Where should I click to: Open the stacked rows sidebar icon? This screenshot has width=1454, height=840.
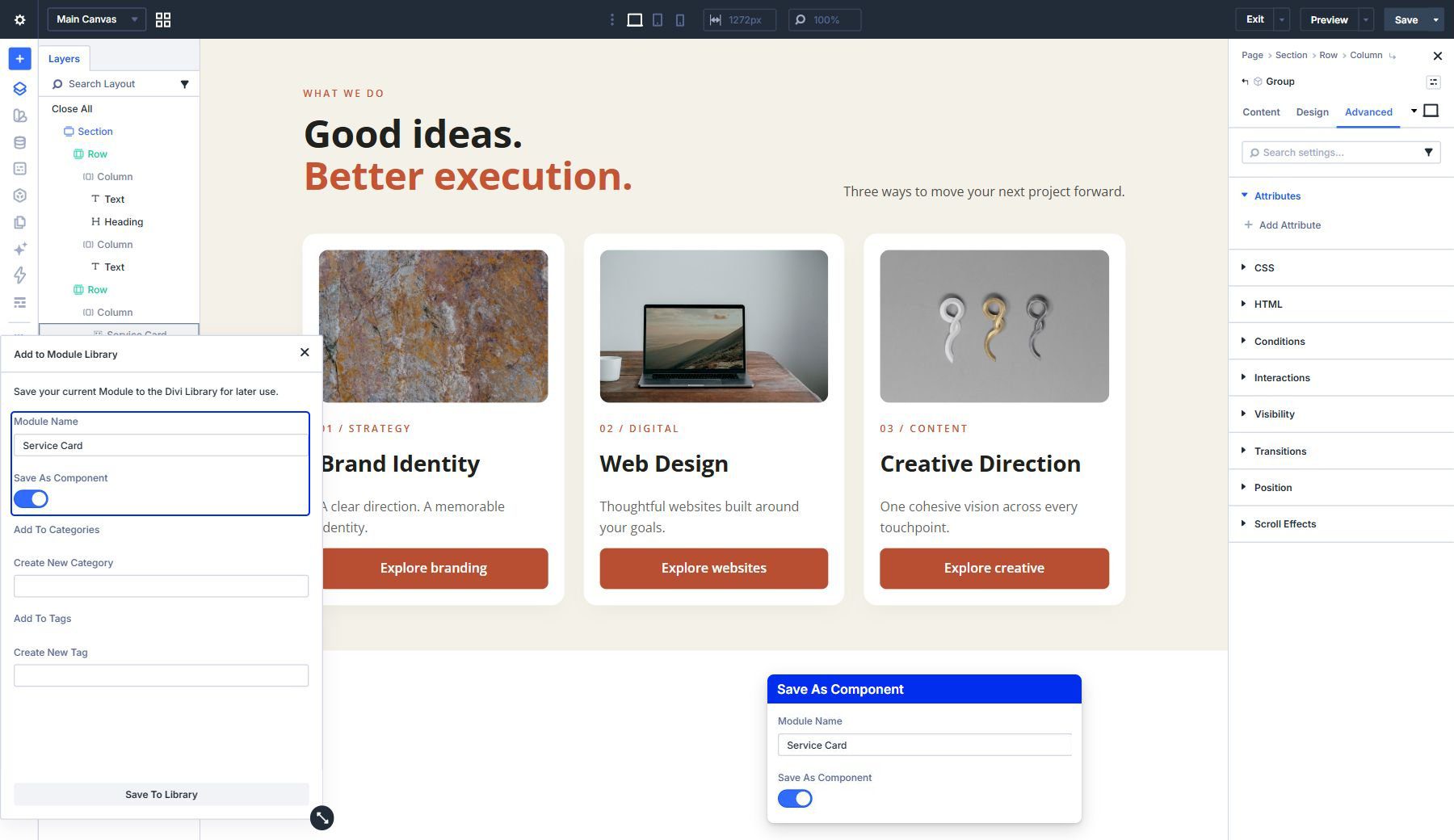point(19,302)
